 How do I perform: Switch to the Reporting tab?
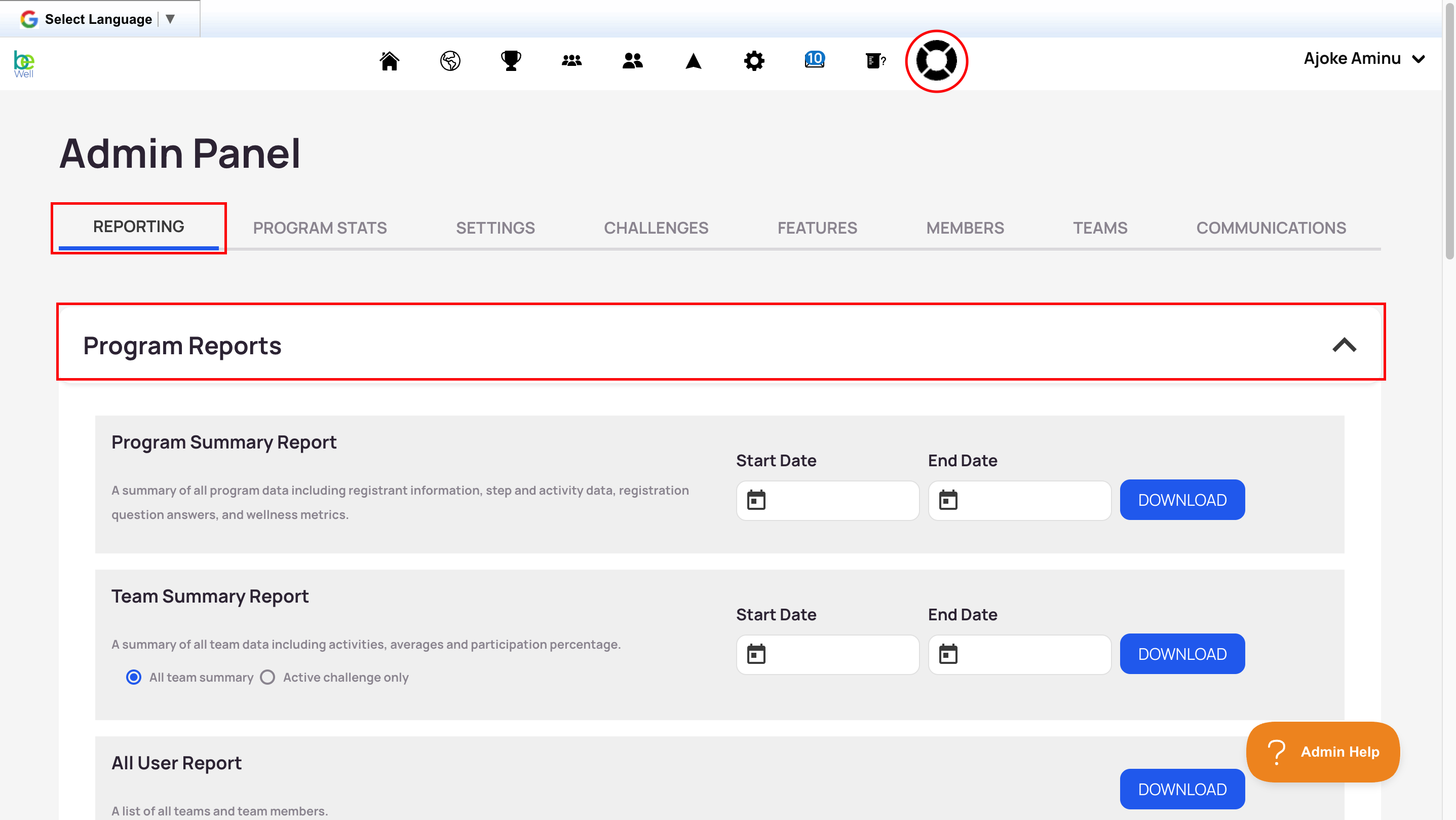[x=138, y=227]
